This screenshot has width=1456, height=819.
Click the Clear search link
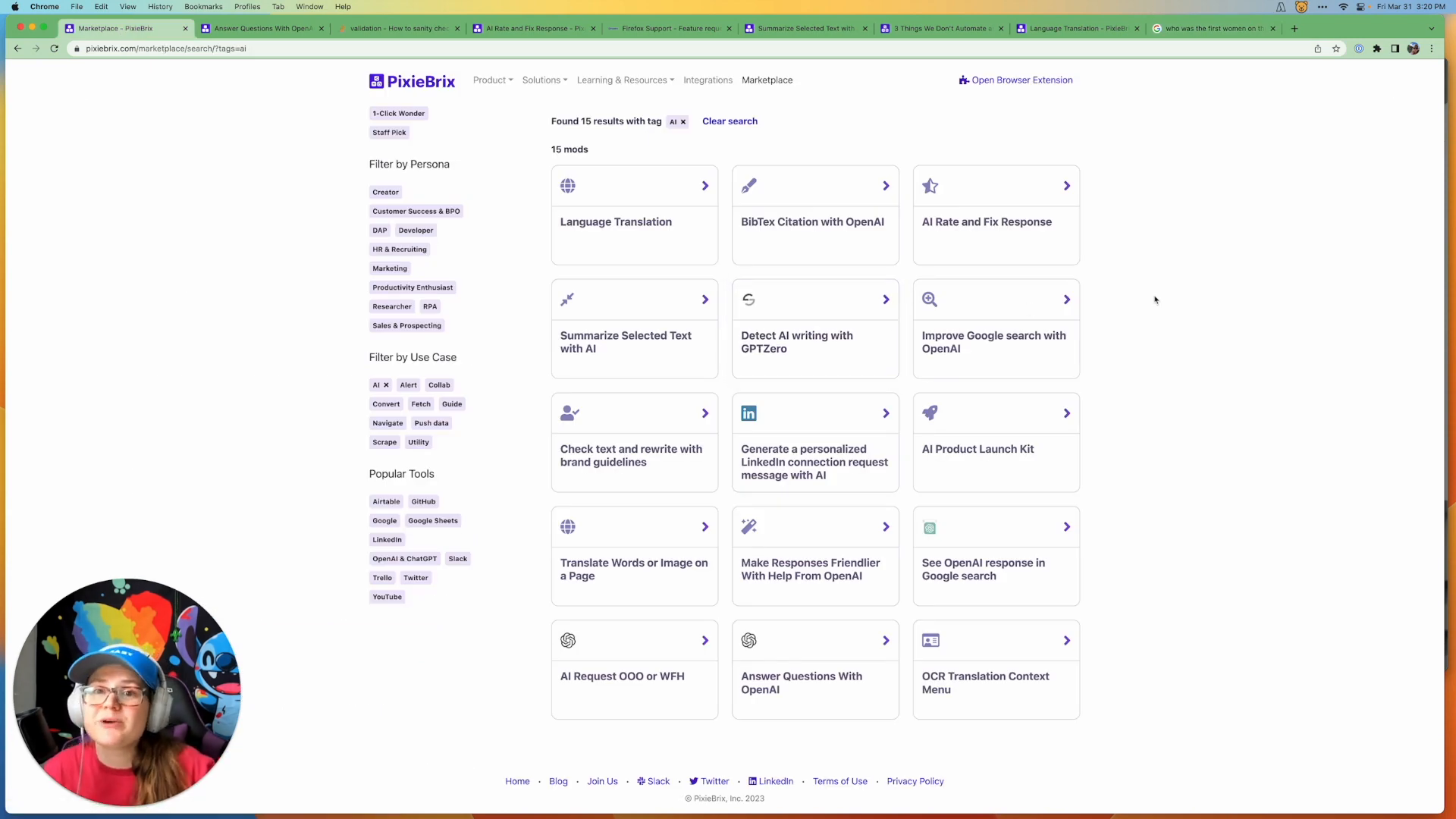click(730, 121)
